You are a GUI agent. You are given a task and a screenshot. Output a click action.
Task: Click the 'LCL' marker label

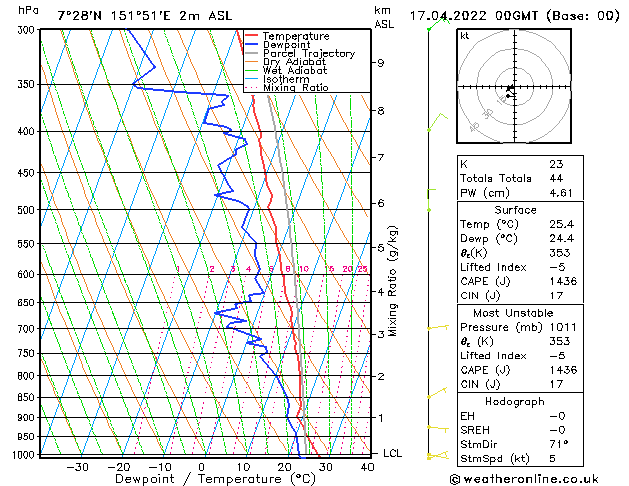click(x=392, y=454)
